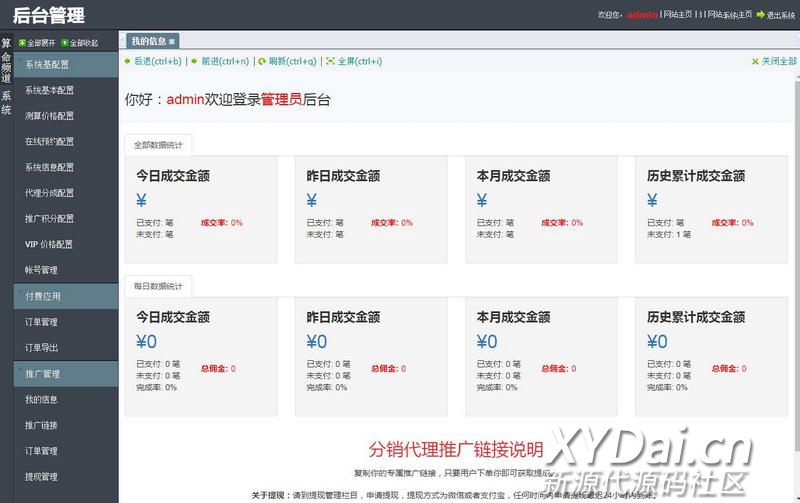800x503 pixels.
Task: Click the 刷新(ctrl+q) link
Action: click(293, 61)
